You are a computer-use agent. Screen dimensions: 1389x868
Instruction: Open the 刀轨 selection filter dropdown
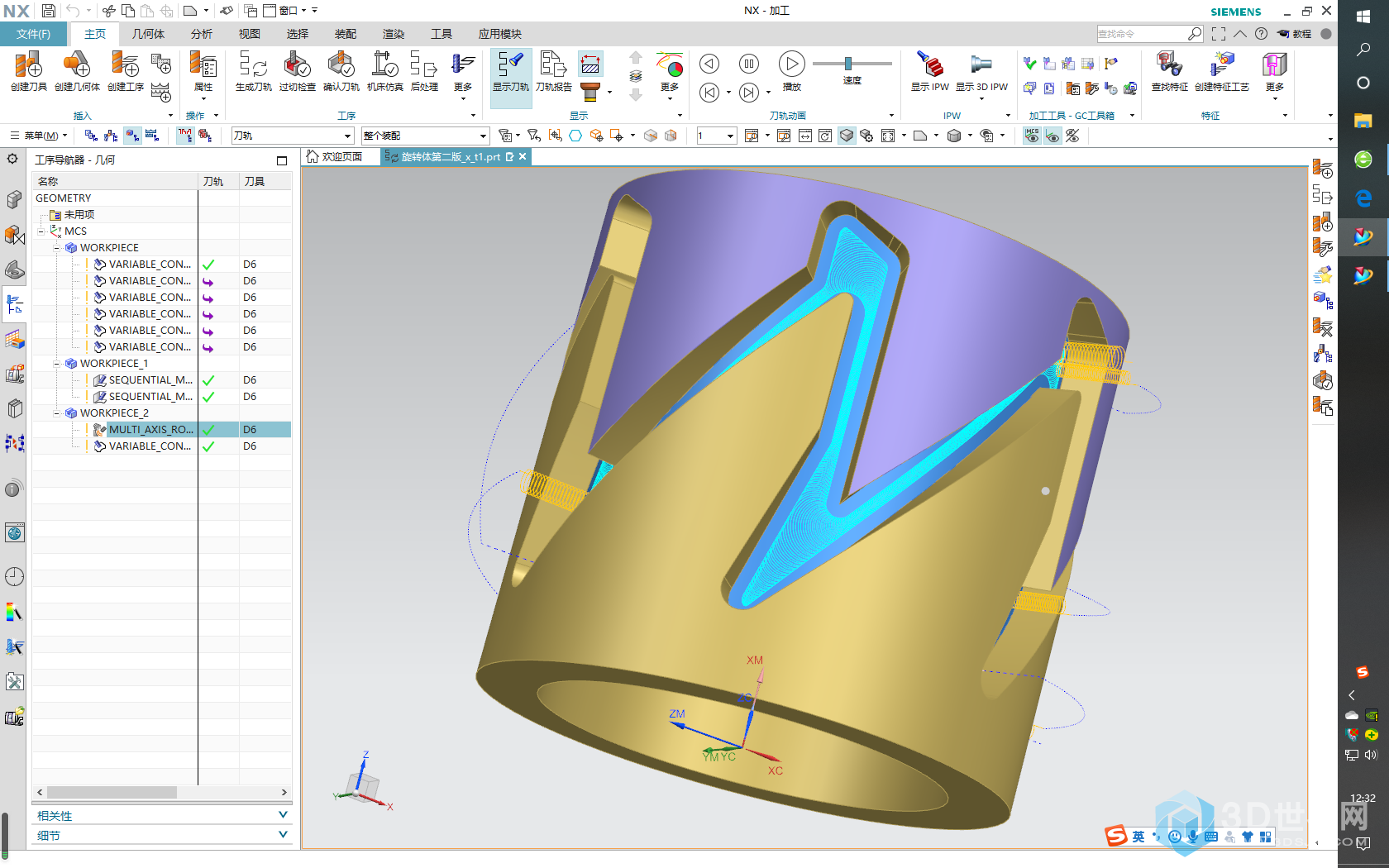coord(293,136)
